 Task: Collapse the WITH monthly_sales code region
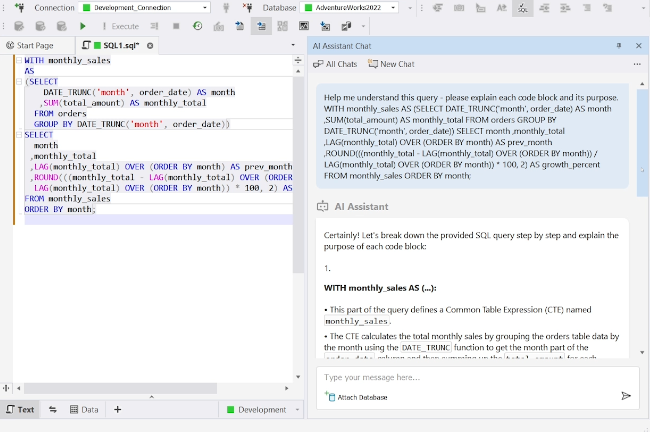tap(19, 60)
